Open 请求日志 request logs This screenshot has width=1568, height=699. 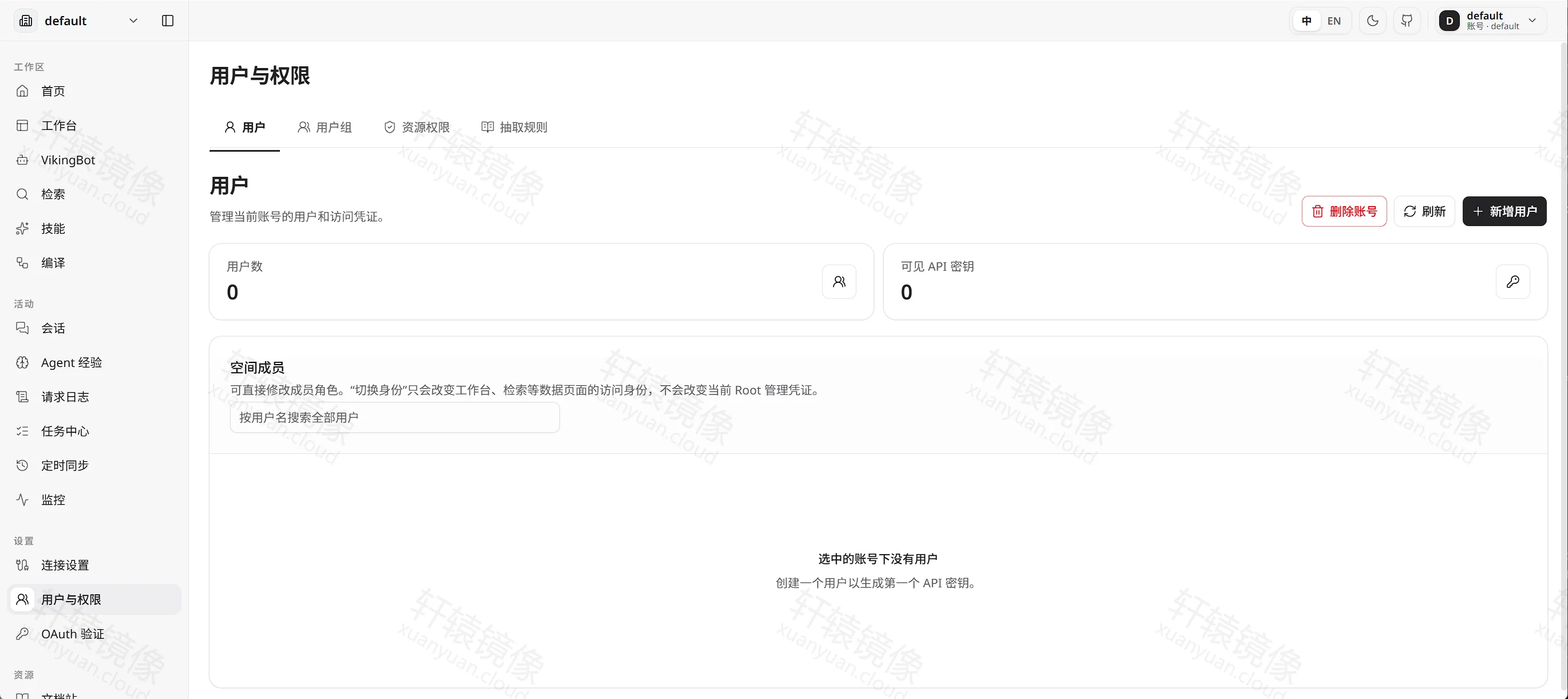point(94,397)
